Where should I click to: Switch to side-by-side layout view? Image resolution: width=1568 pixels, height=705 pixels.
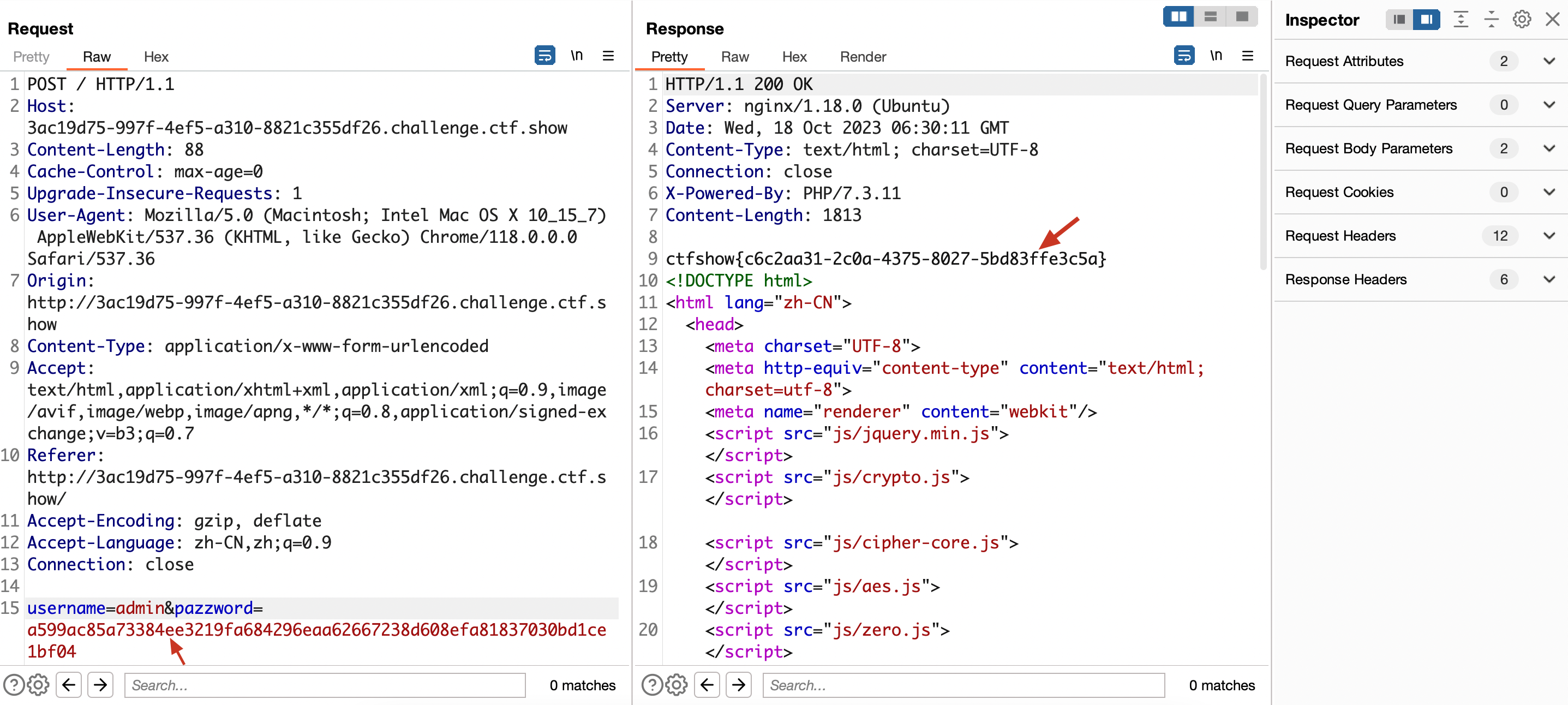click(x=1178, y=17)
